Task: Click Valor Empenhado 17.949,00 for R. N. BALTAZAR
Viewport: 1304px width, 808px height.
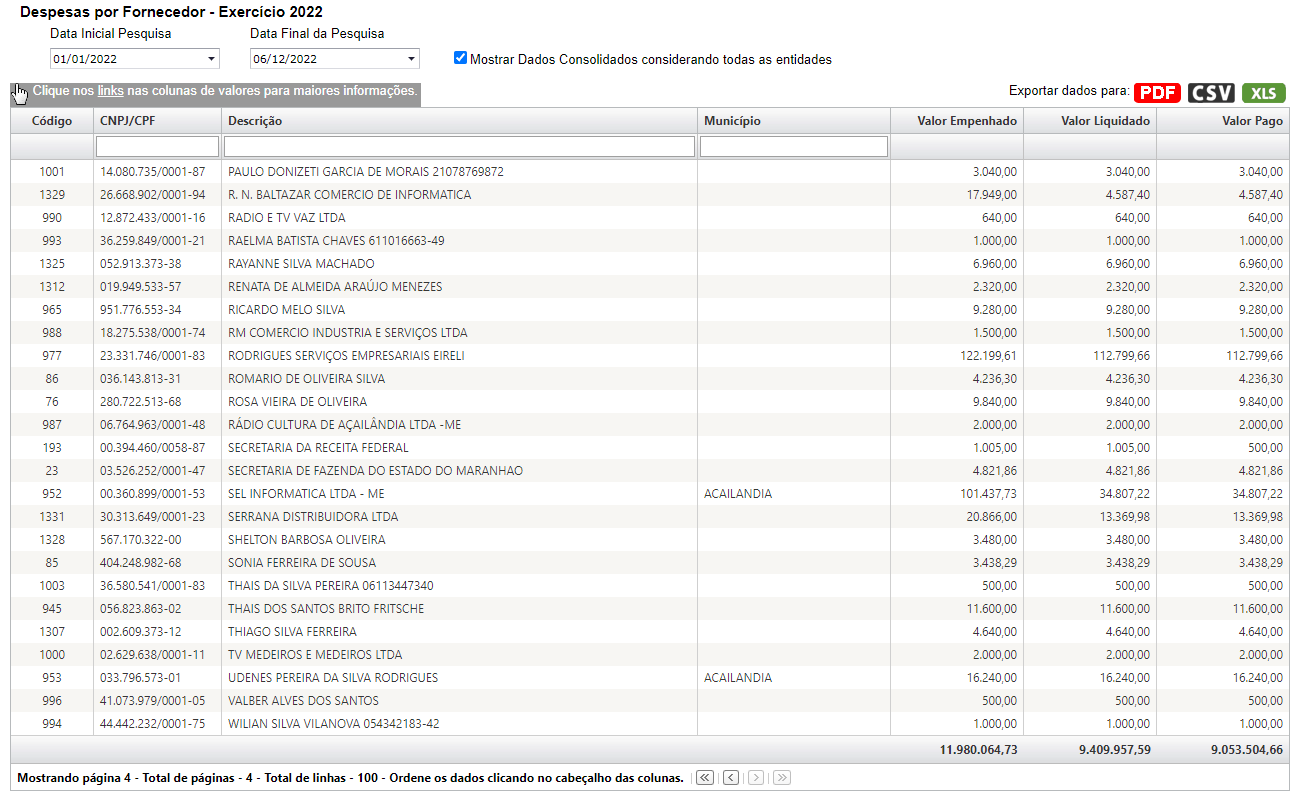Action: click(x=992, y=195)
